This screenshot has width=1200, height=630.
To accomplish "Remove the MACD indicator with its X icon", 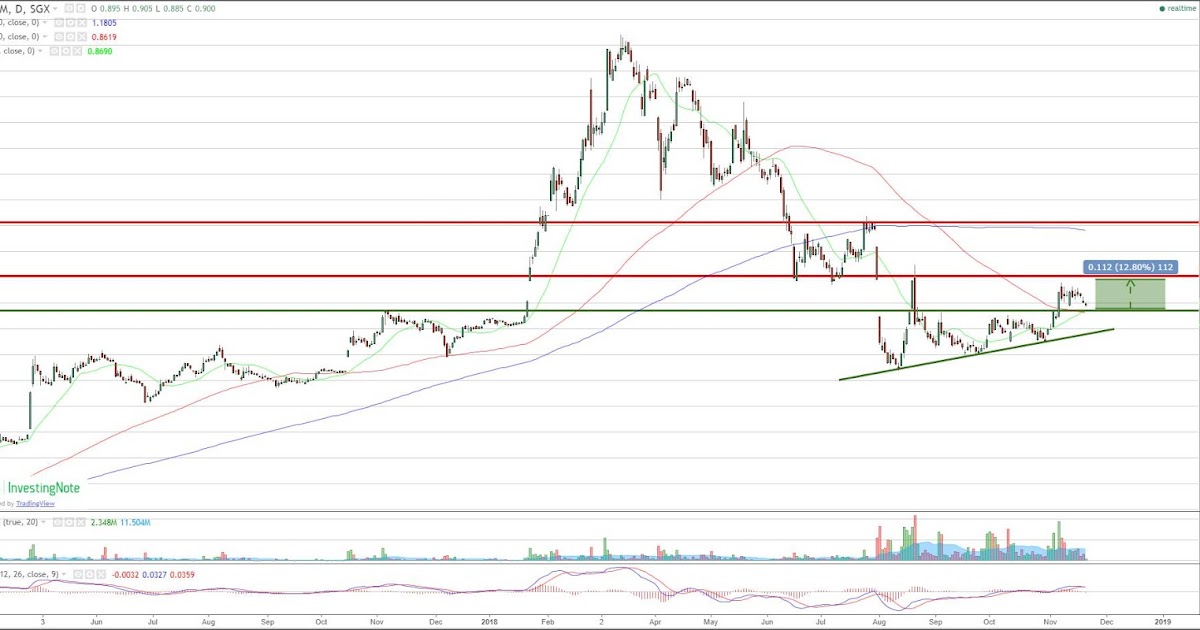I will tap(101, 574).
